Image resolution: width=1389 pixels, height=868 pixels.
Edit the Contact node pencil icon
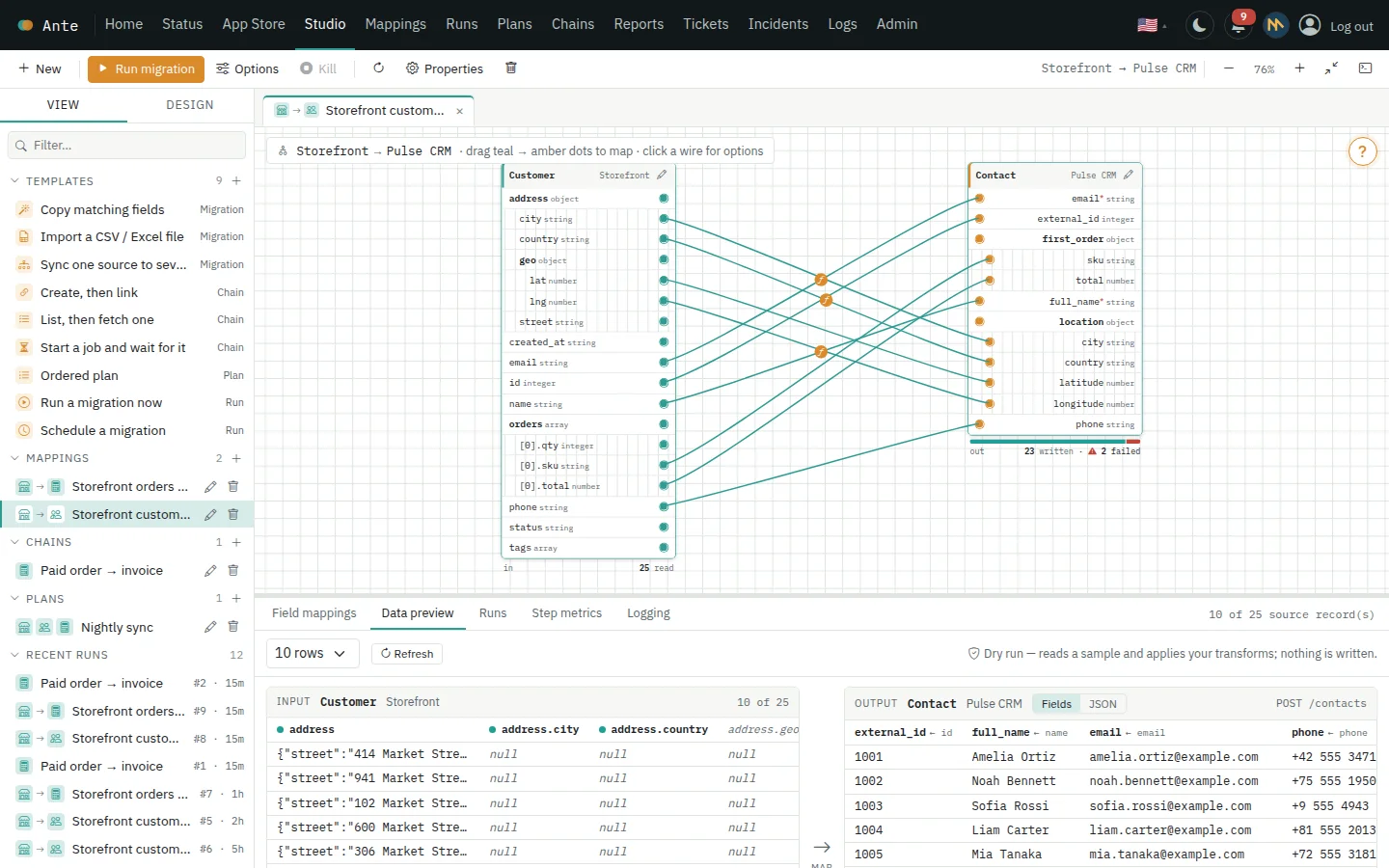click(x=1128, y=176)
